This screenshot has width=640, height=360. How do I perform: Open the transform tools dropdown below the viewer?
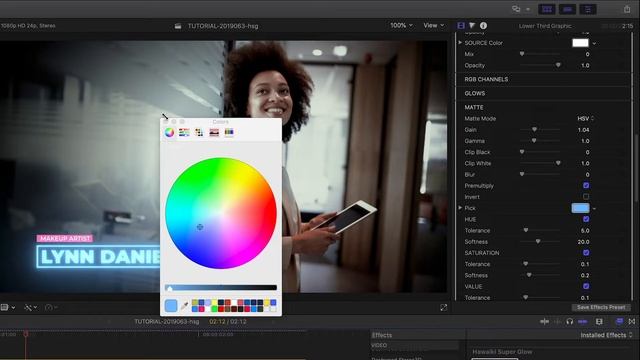tap(31, 307)
